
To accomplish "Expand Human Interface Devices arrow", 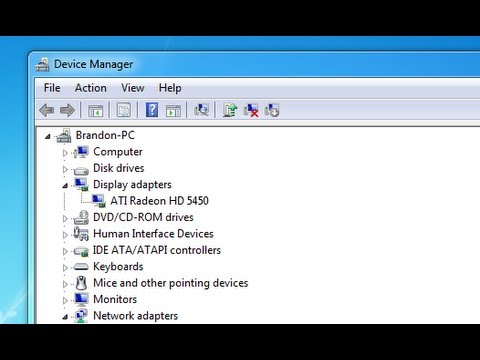I will point(65,235).
